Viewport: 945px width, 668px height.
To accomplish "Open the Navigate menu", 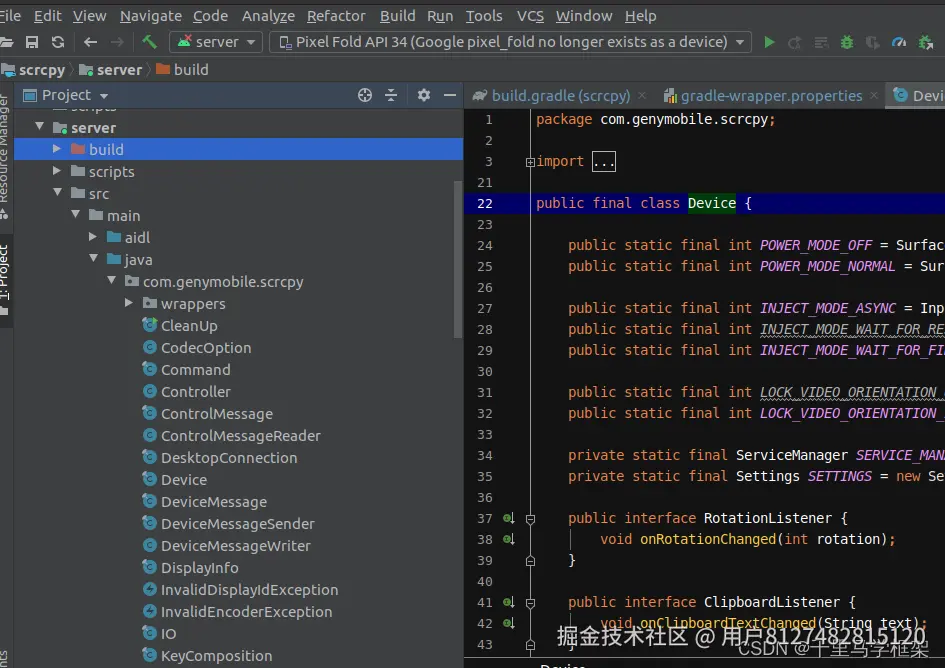I will (151, 16).
